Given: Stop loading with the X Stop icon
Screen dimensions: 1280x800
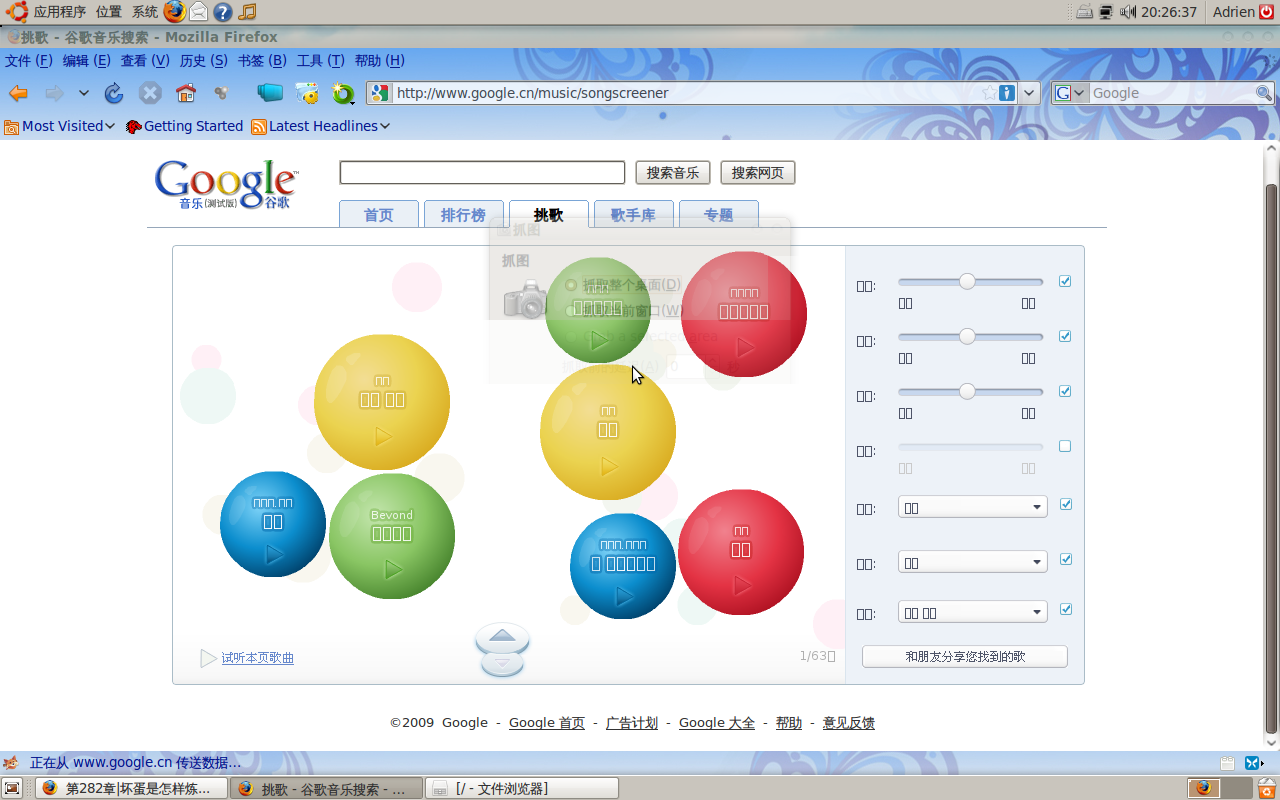Looking at the screenshot, I should click(150, 93).
